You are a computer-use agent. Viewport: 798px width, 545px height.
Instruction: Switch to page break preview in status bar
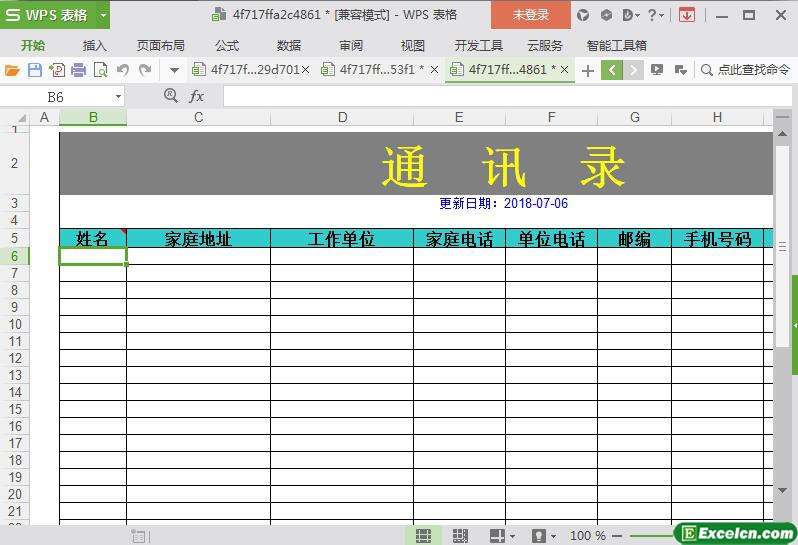460,535
